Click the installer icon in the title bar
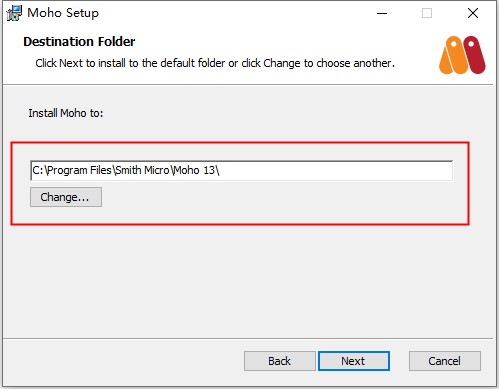Viewport: 499px width, 389px height. click(14, 13)
